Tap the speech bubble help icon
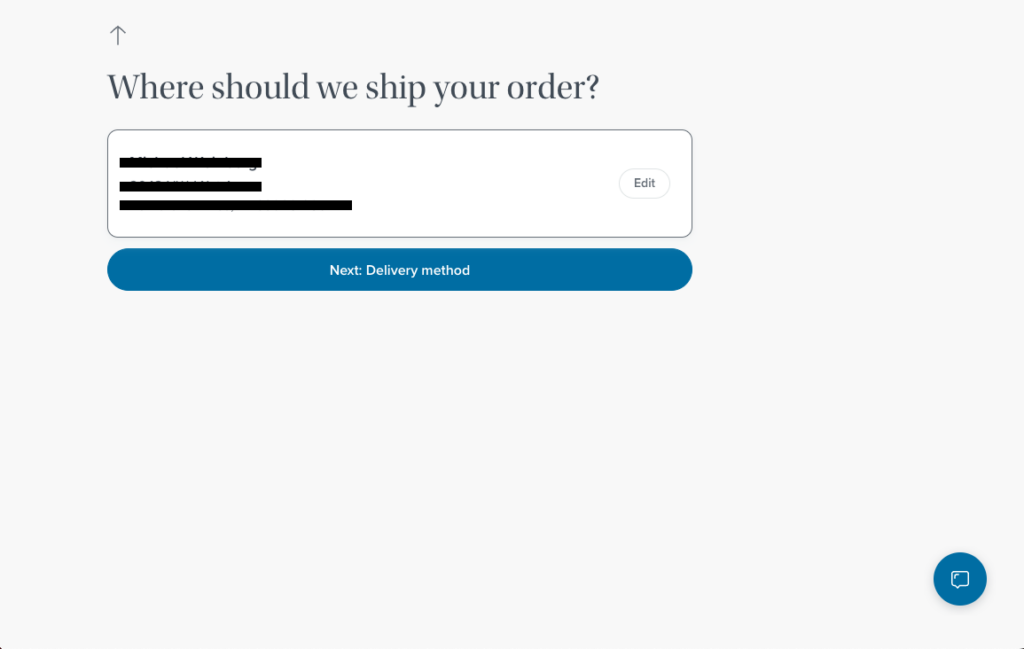1024x649 pixels. pyautogui.click(x=960, y=579)
